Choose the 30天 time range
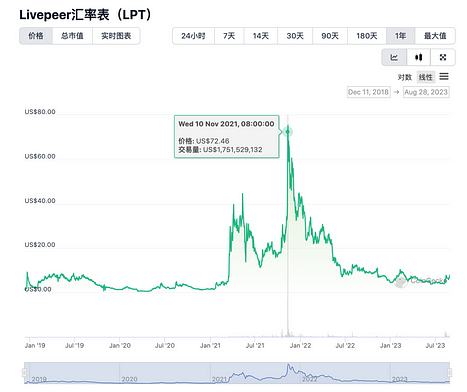The width and height of the screenshot is (467, 392). 295,36
